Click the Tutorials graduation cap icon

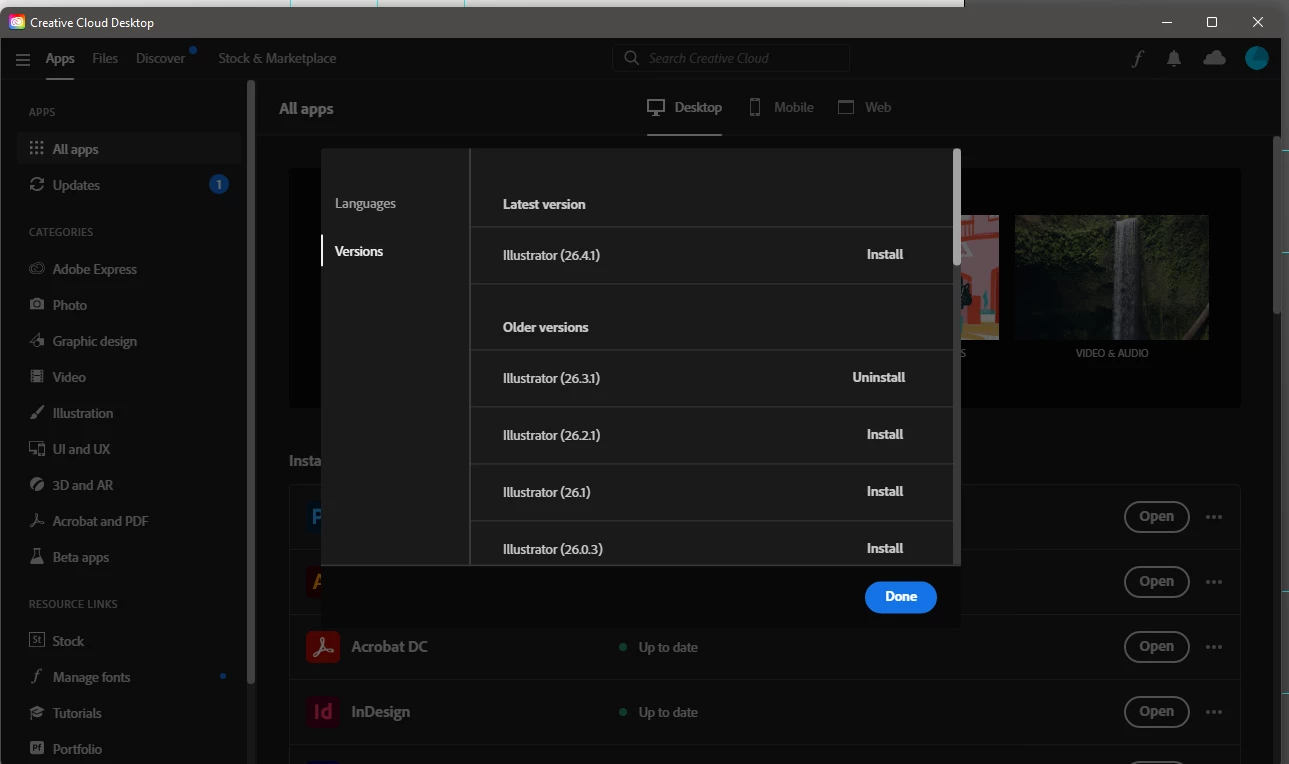[37, 712]
